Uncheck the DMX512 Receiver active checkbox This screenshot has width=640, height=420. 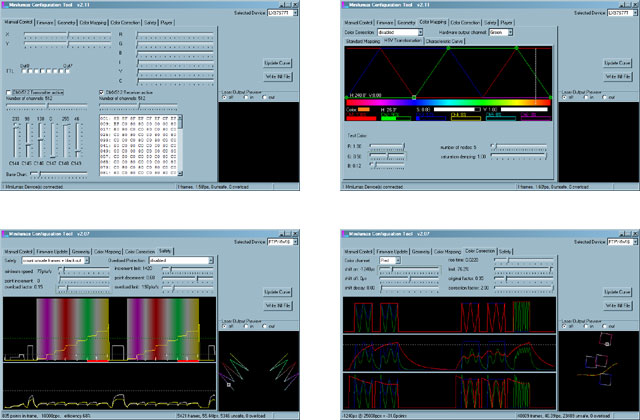coord(101,91)
